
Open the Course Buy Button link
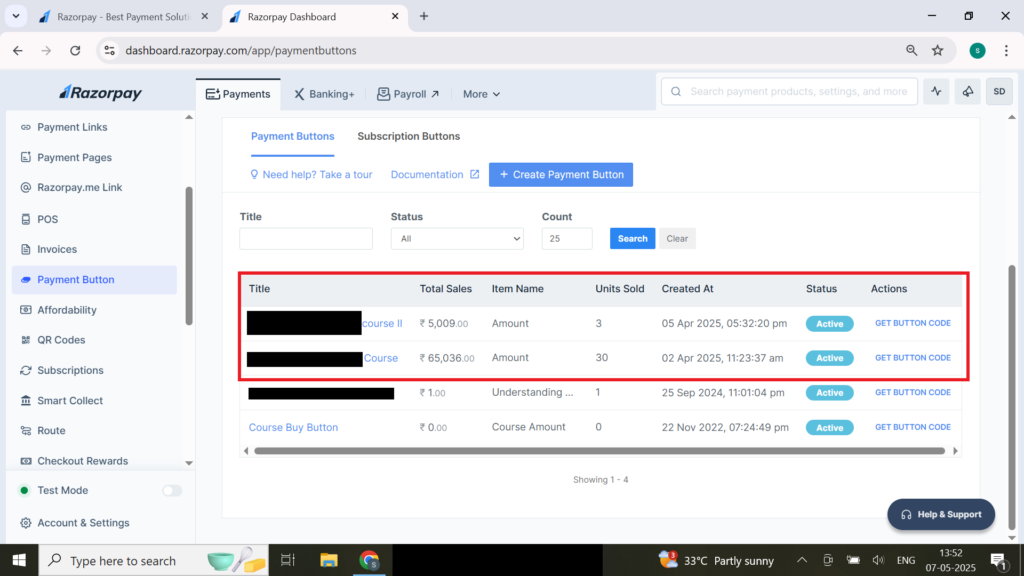coord(293,427)
